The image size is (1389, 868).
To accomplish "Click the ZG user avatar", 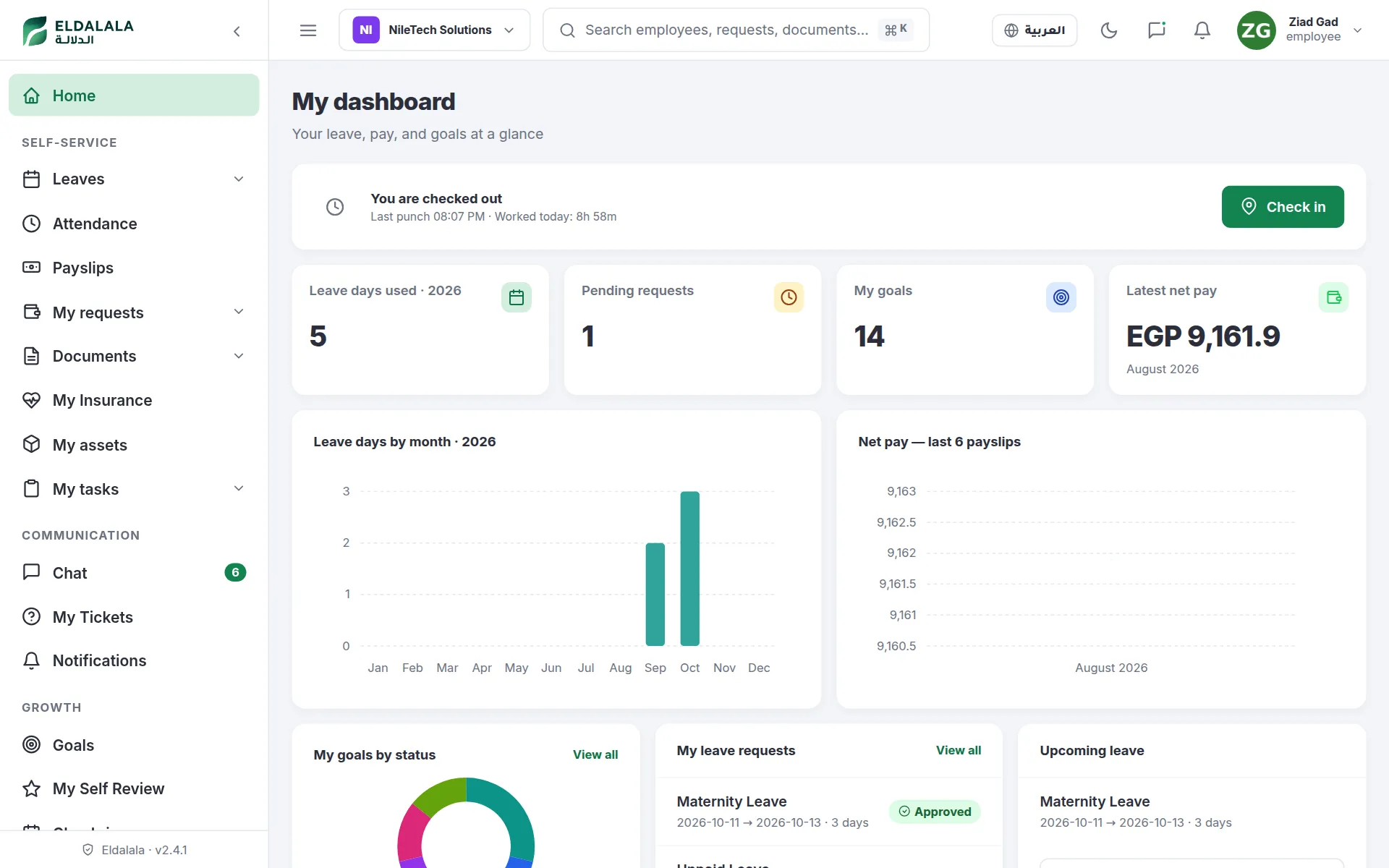I will (x=1256, y=30).
